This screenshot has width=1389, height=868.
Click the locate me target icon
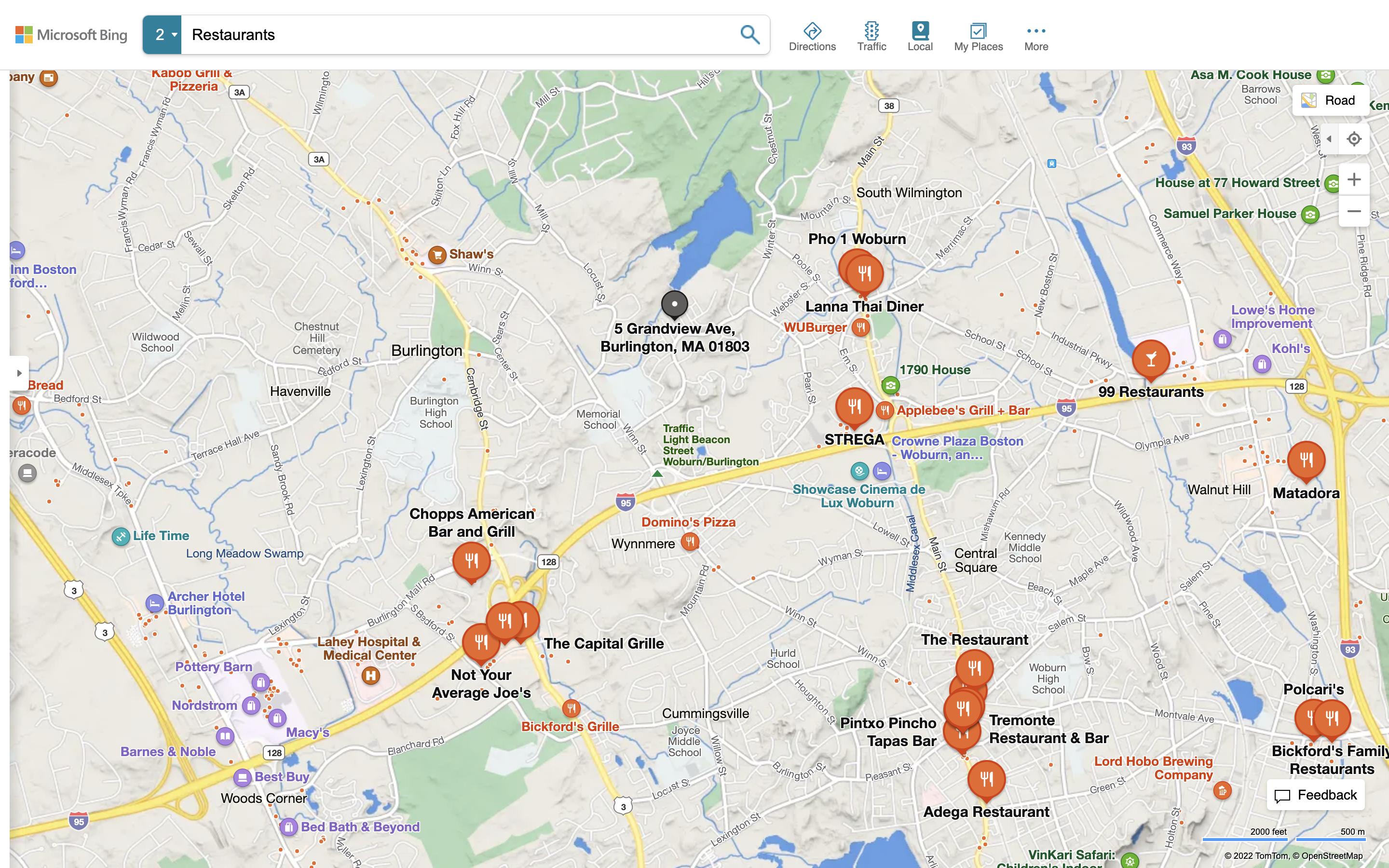[x=1354, y=139]
